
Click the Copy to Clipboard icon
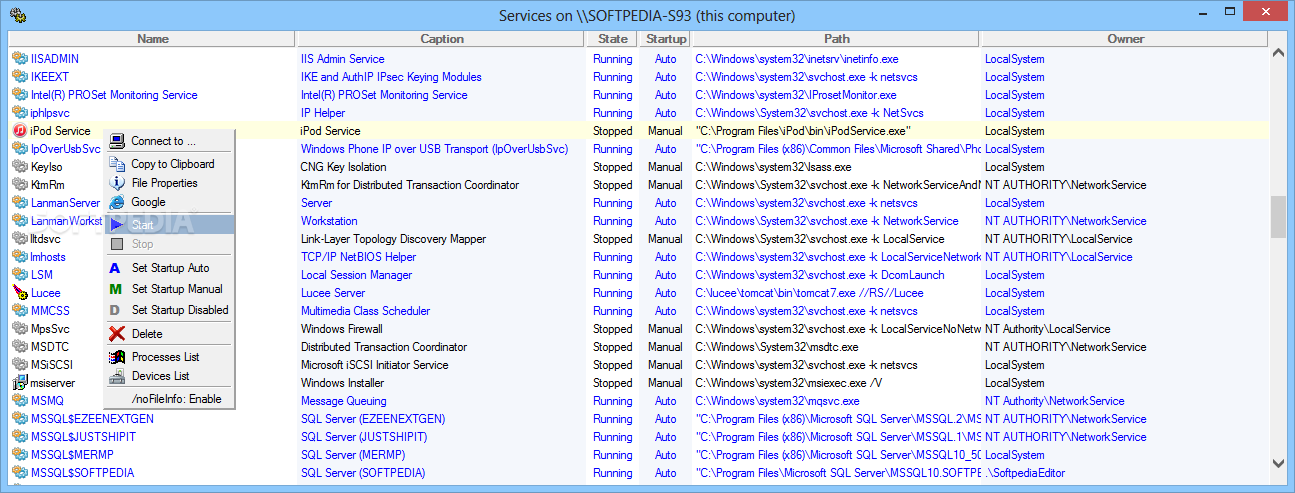tap(117, 164)
